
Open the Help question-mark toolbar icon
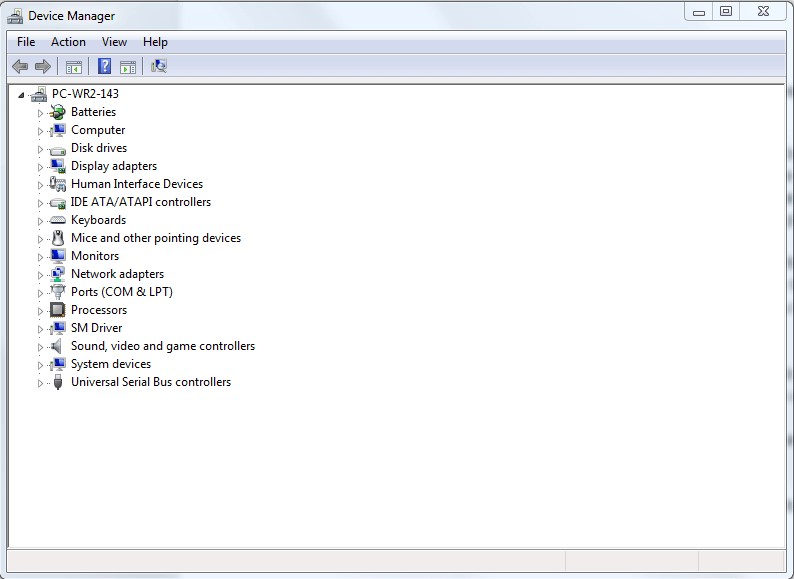[104, 66]
